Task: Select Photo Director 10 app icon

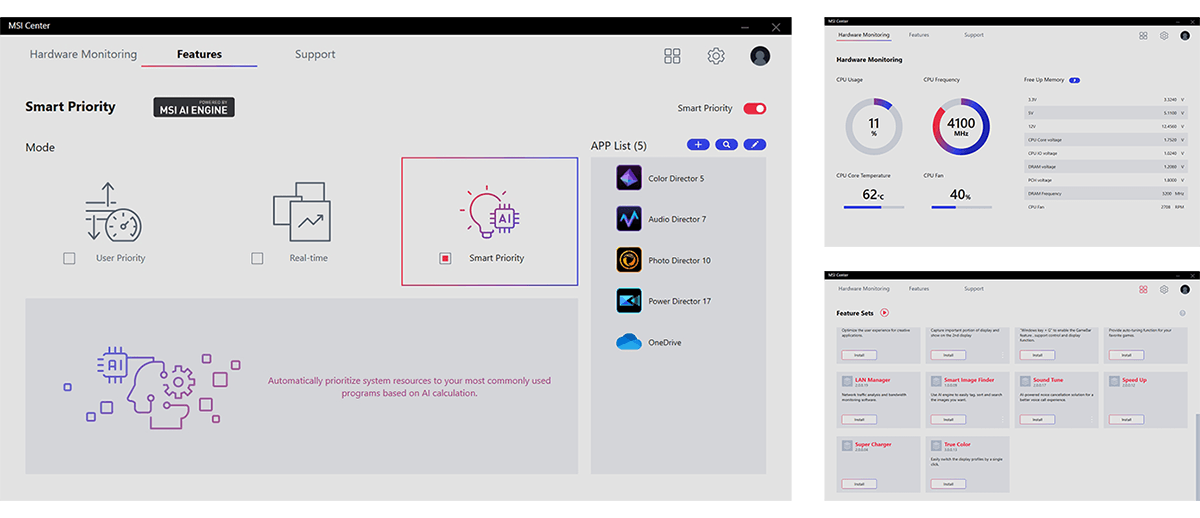Action: pyautogui.click(x=628, y=260)
